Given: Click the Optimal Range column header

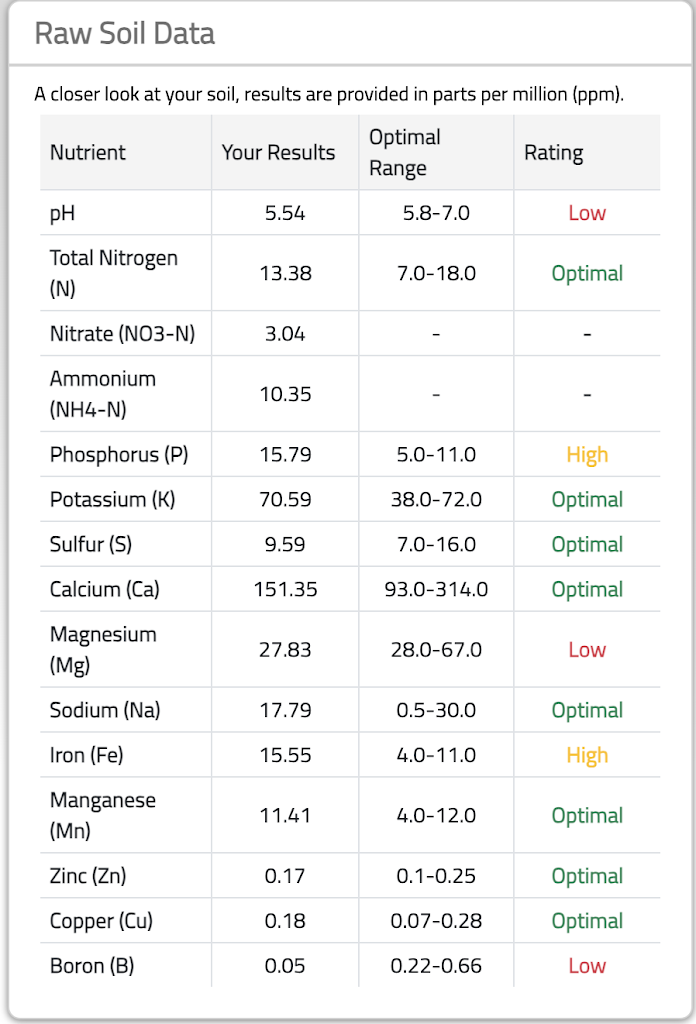Looking at the screenshot, I should [405, 153].
